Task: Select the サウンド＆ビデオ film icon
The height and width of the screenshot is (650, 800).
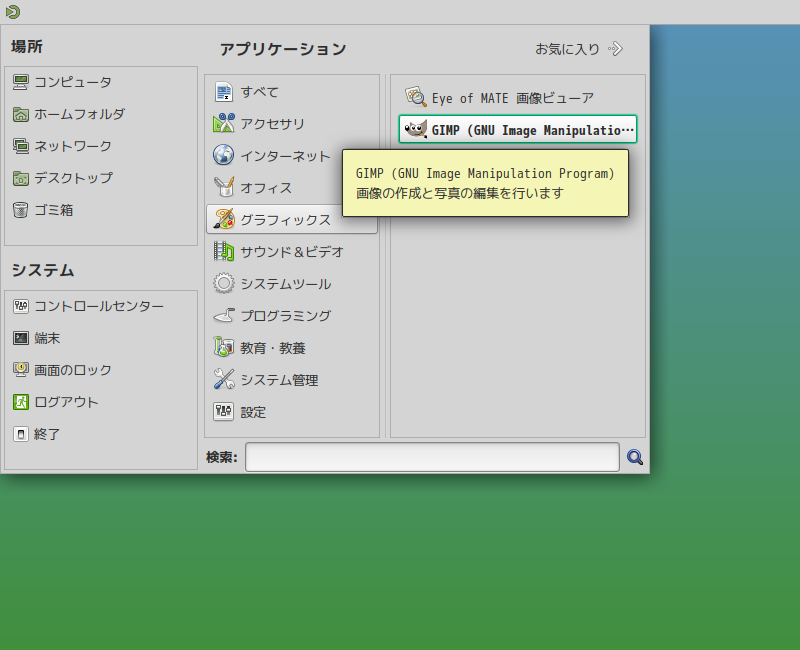Action: 223,252
